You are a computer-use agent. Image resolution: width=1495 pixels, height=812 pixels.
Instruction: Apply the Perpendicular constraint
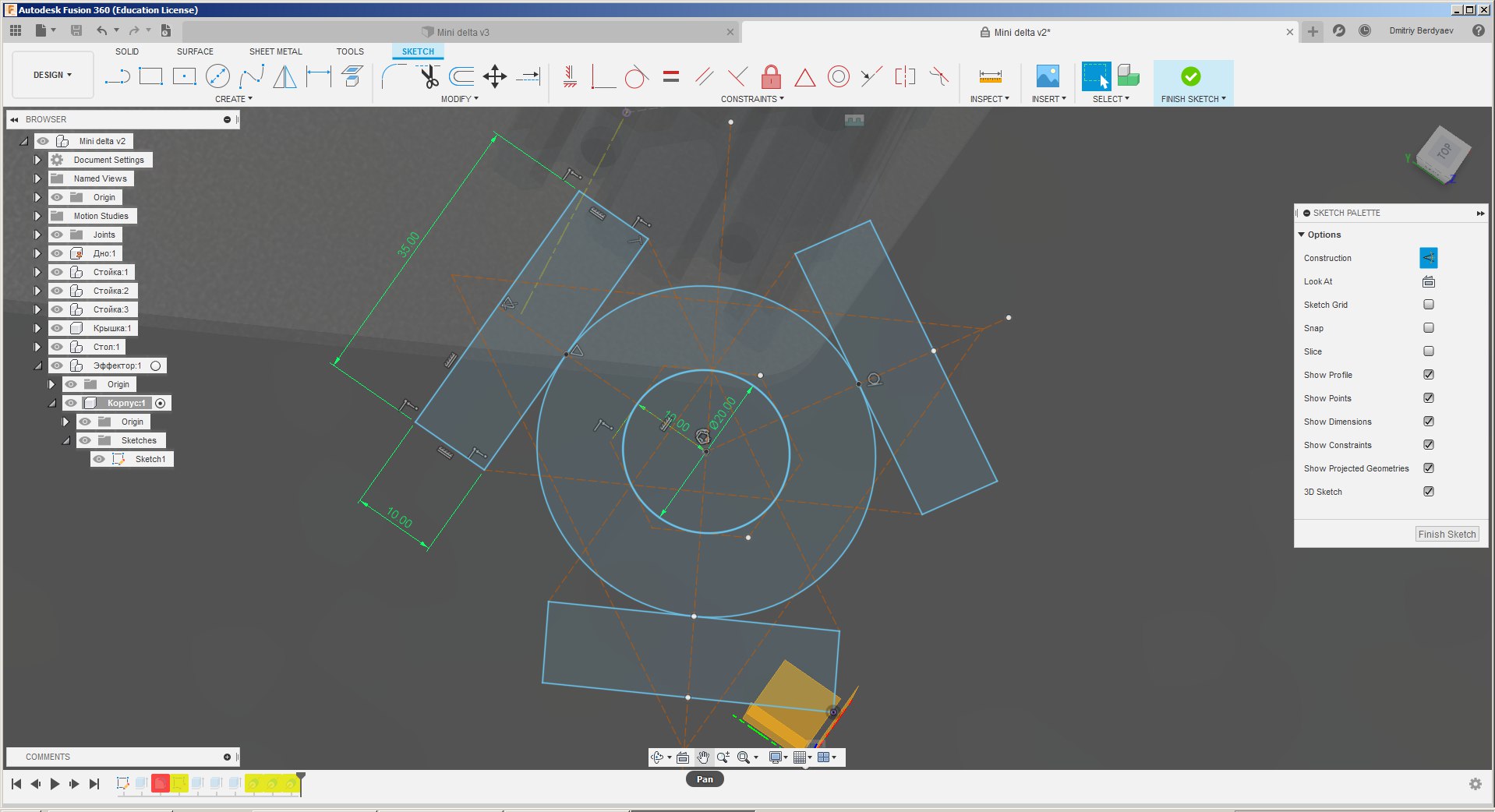pyautogui.click(x=737, y=76)
